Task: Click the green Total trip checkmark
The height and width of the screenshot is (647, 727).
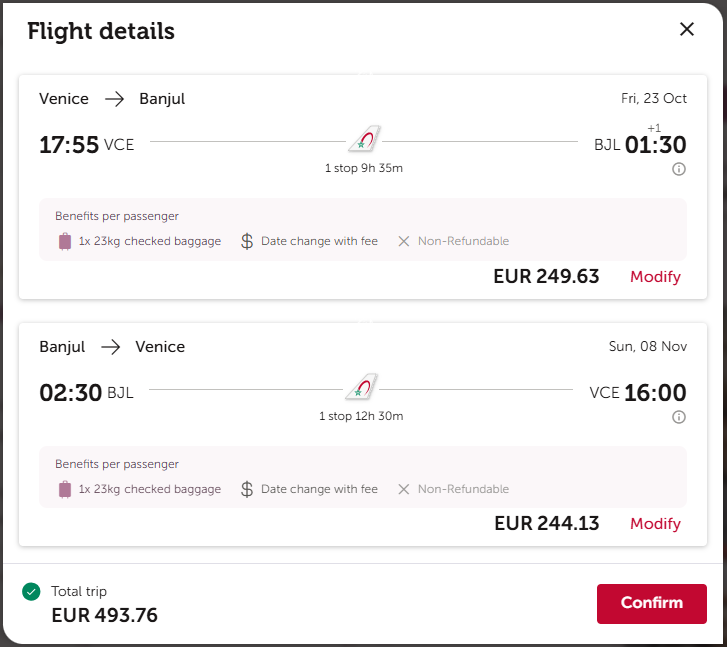Action: click(x=31, y=591)
